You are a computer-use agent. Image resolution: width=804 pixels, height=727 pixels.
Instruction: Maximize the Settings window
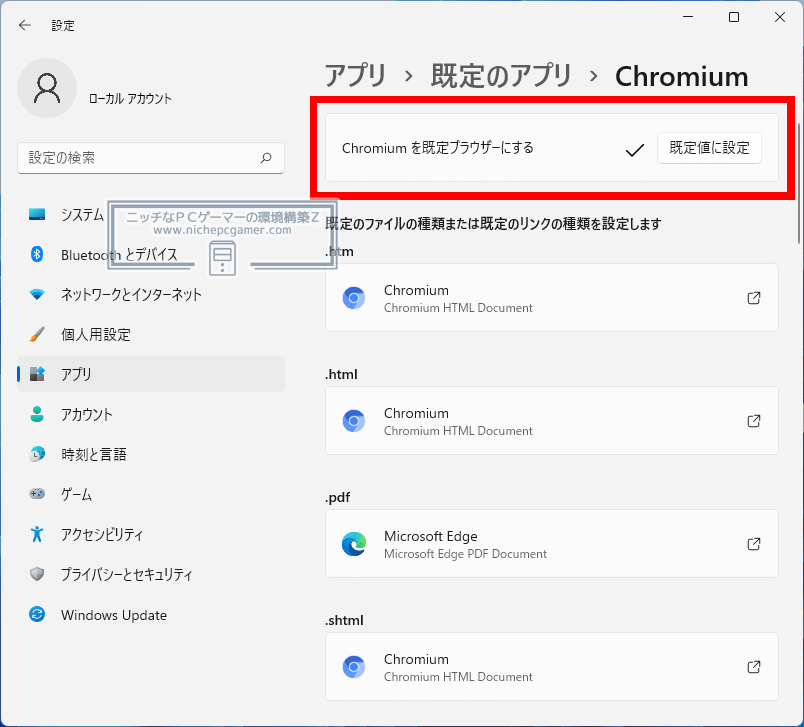[x=734, y=17]
